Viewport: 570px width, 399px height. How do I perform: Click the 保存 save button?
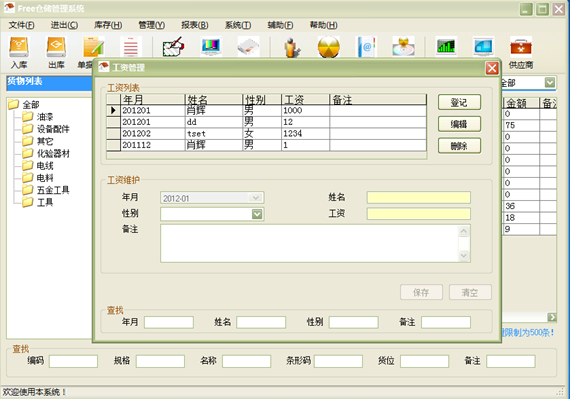421,292
